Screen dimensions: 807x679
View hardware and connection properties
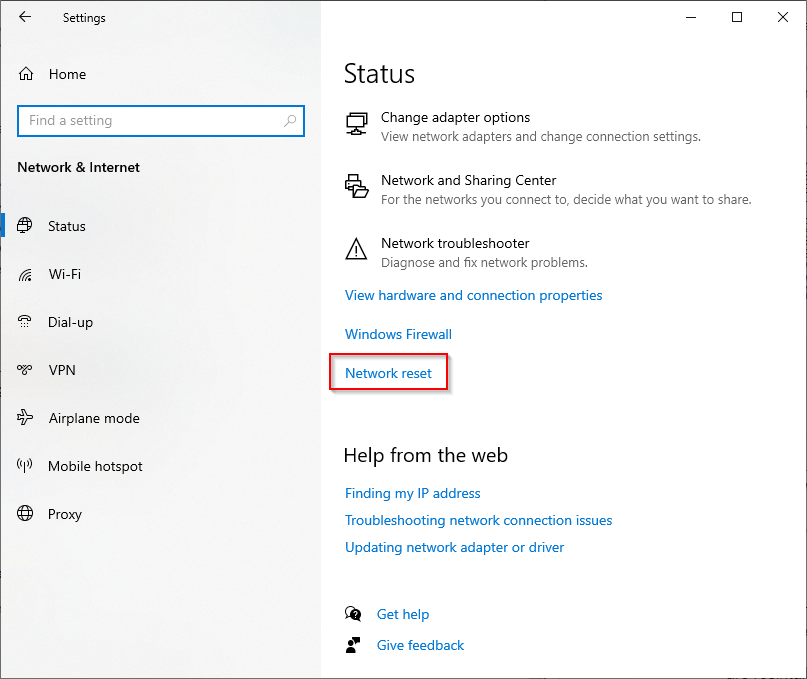coord(473,295)
